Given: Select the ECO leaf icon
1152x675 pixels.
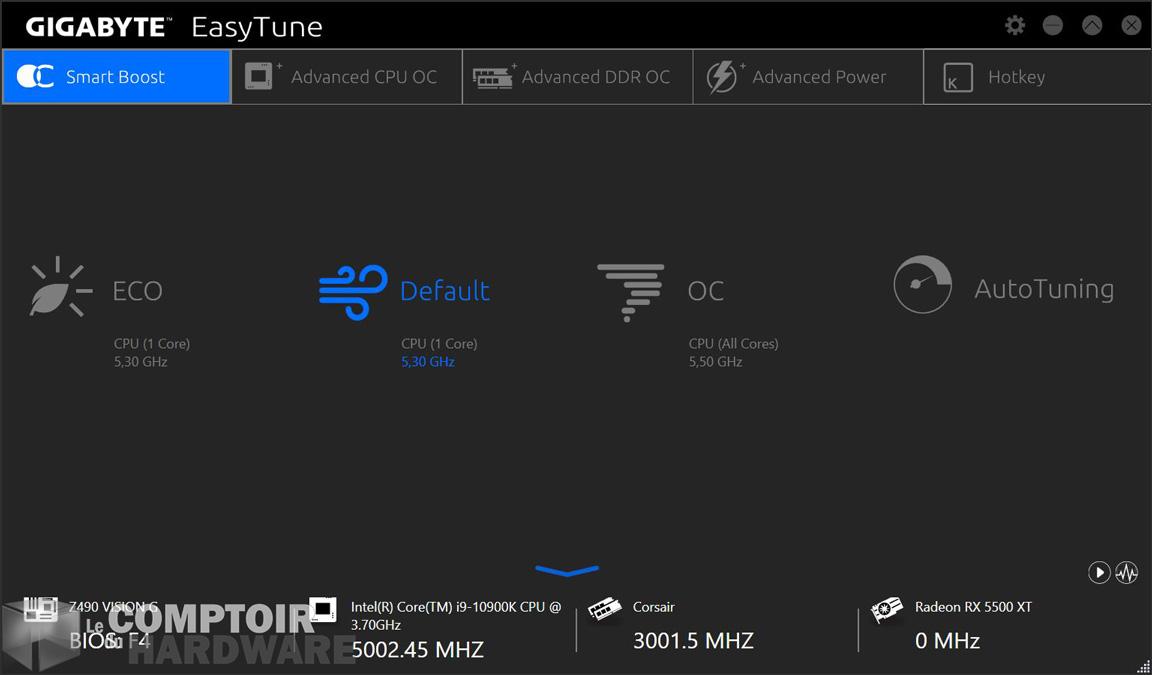Looking at the screenshot, I should tap(60, 287).
